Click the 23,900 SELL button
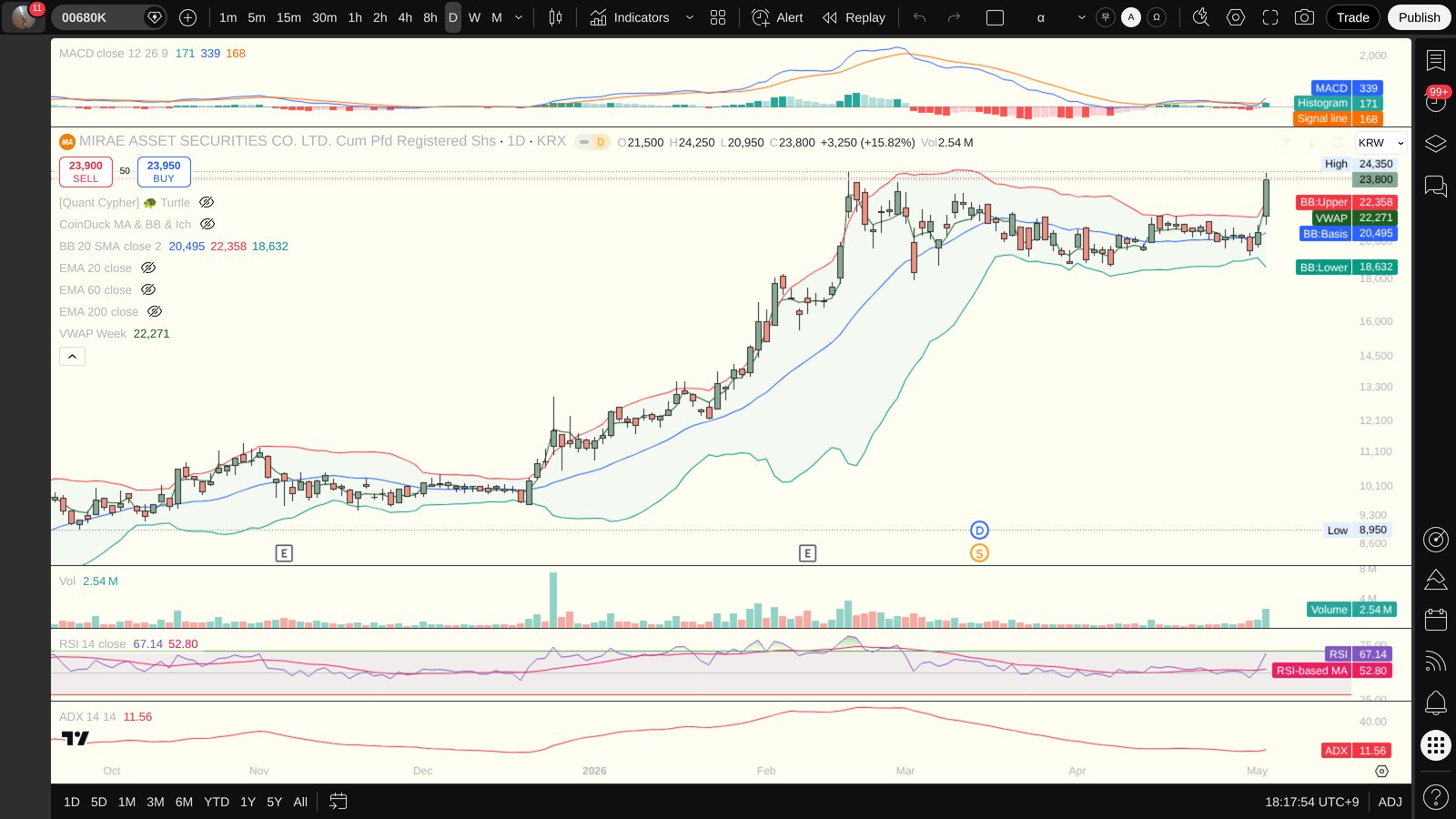This screenshot has width=1456, height=819. [86, 171]
